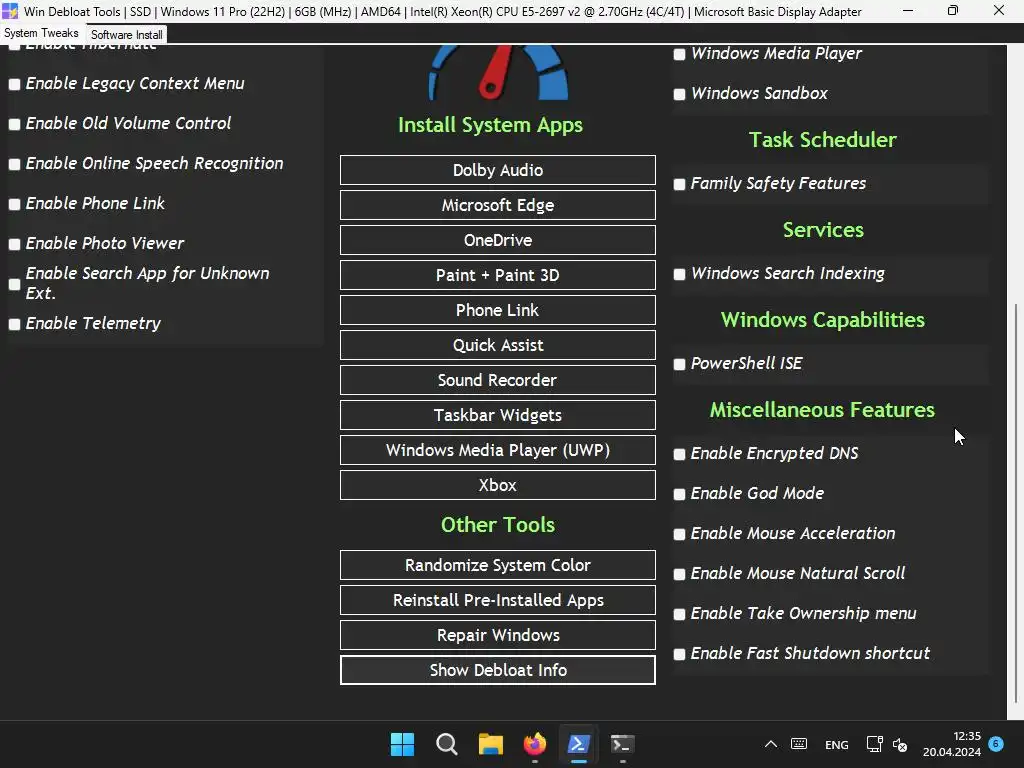Click Show Debloat Info button
Image resolution: width=1024 pixels, height=768 pixels.
(498, 670)
